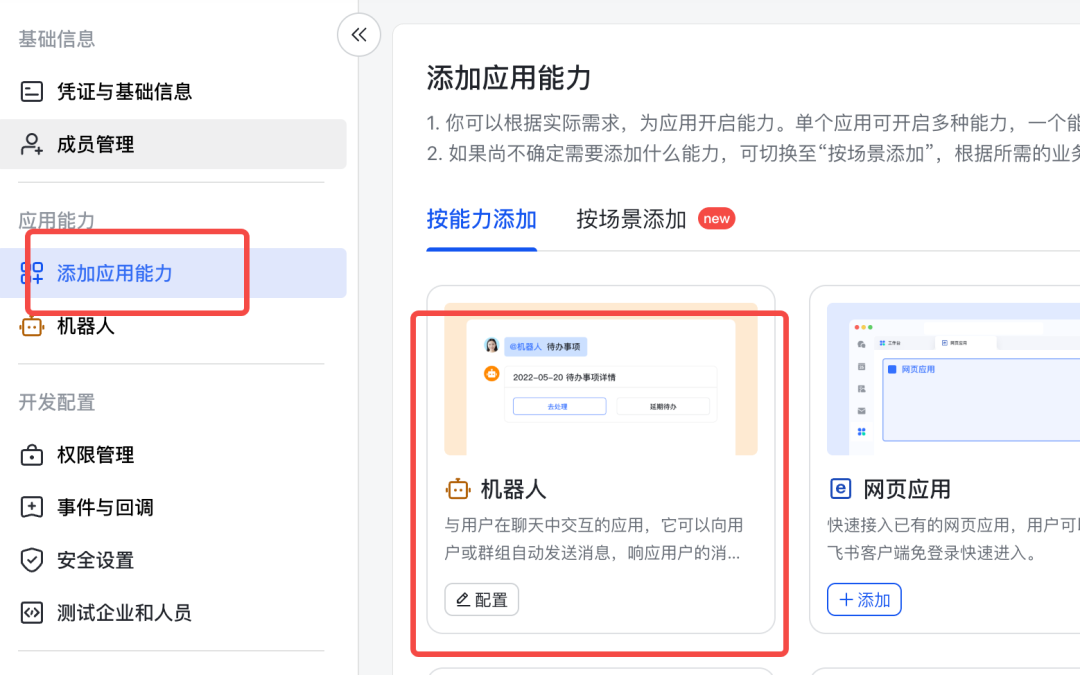
Task: Open 凭证与基础信息 in the sidebar
Action: (173, 92)
